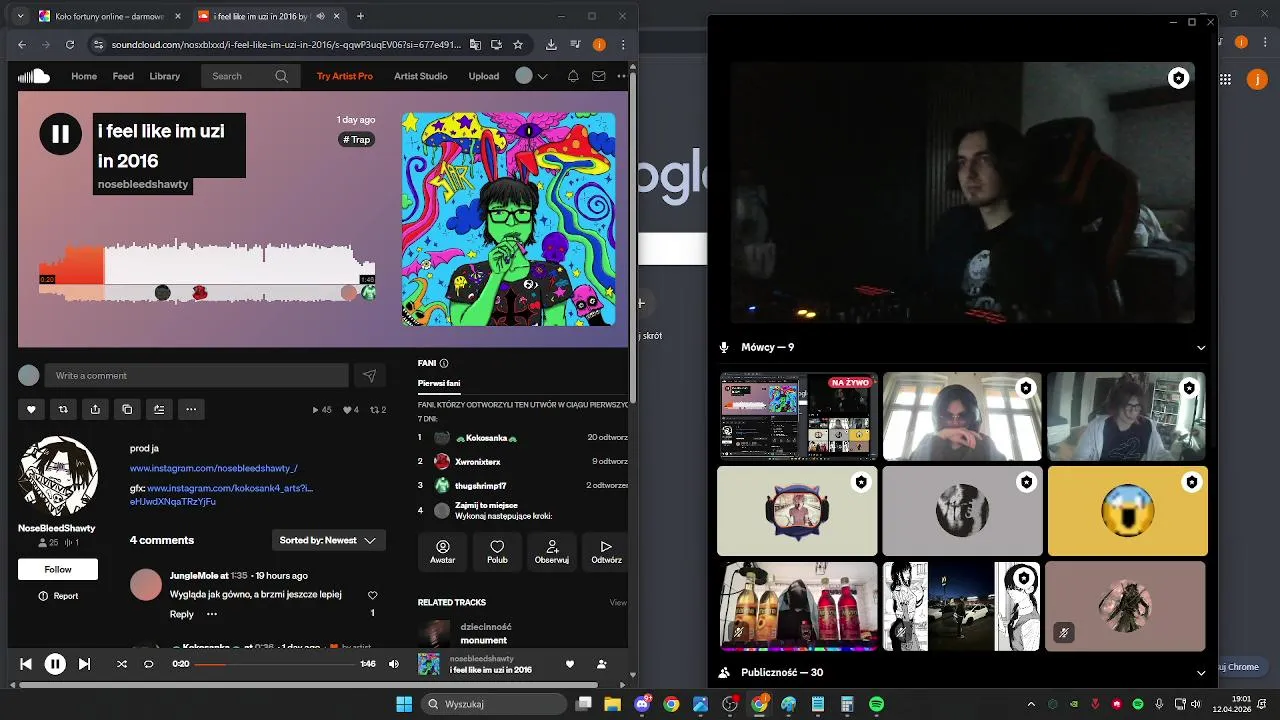Open Spotify from the taskbar

click(876, 704)
